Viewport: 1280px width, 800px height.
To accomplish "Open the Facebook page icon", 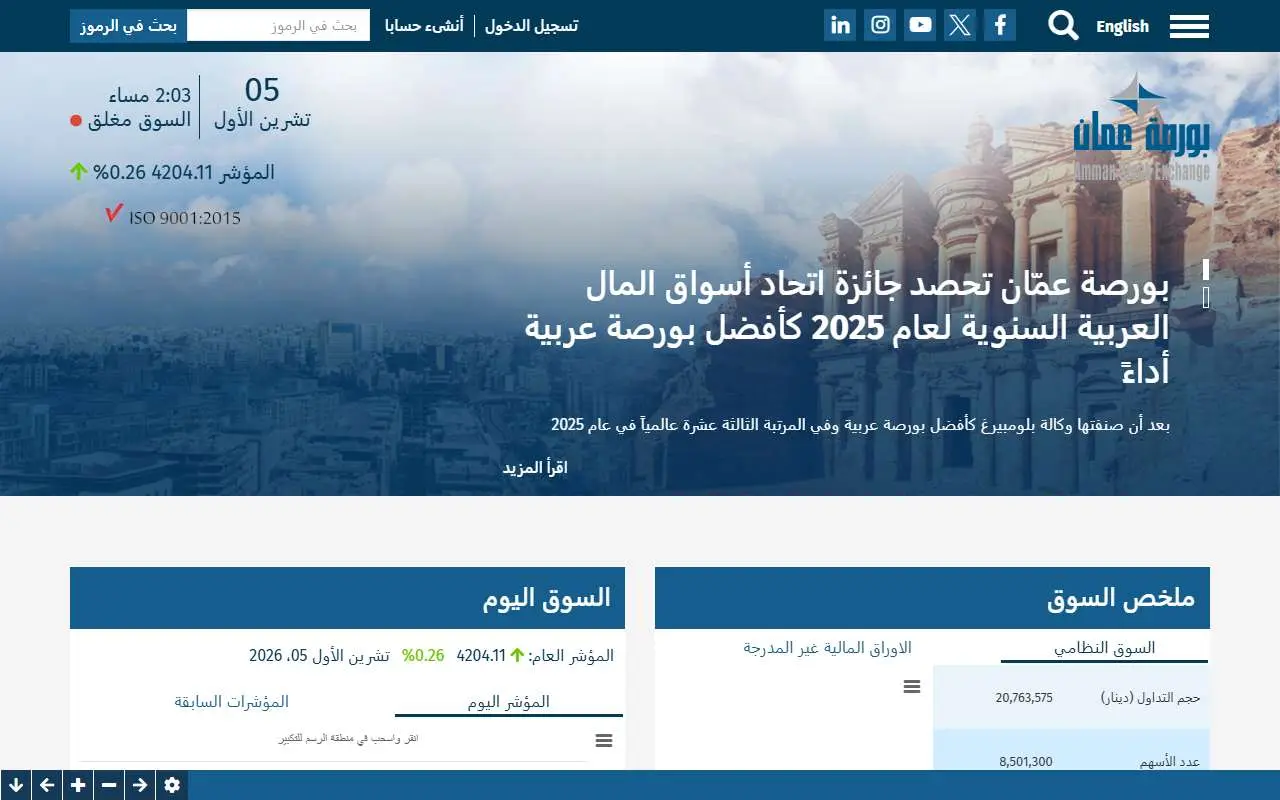I will point(1000,25).
